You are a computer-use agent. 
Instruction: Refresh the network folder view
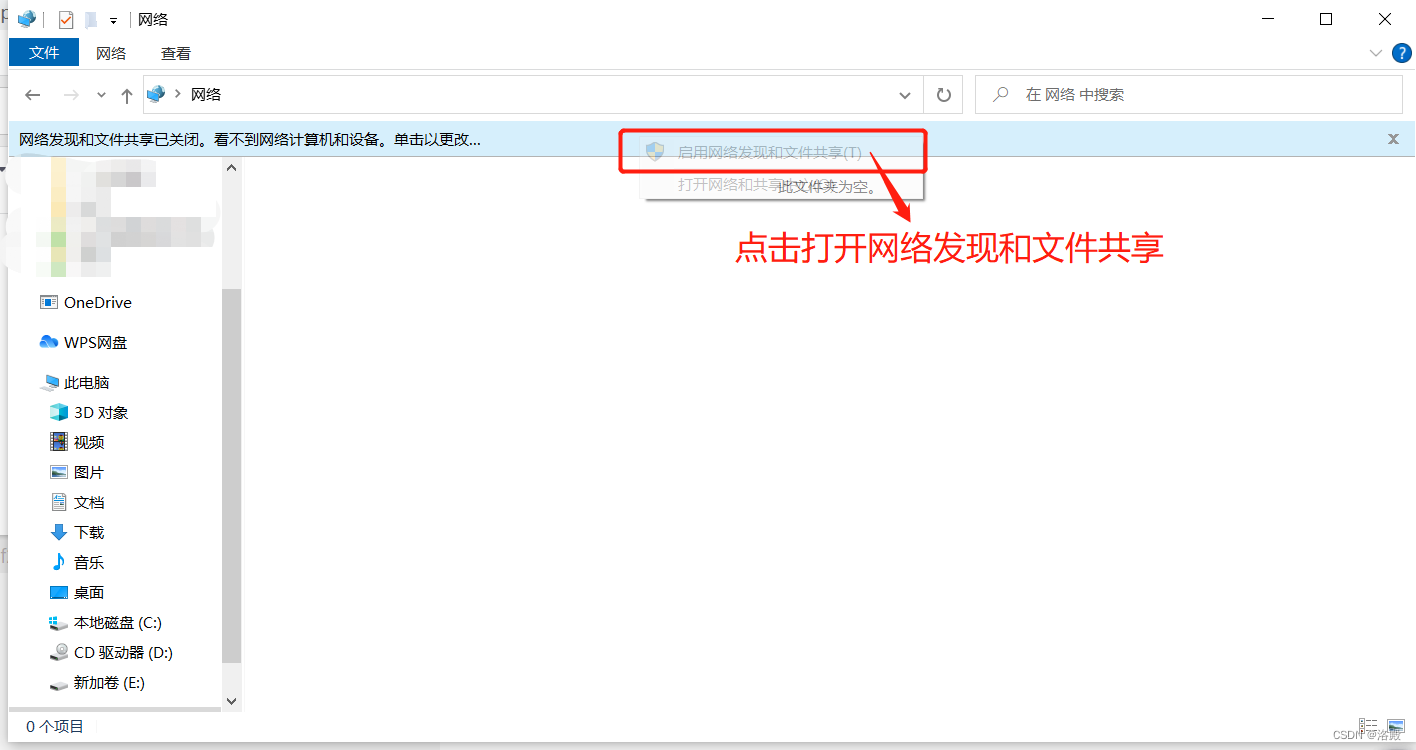[943, 95]
